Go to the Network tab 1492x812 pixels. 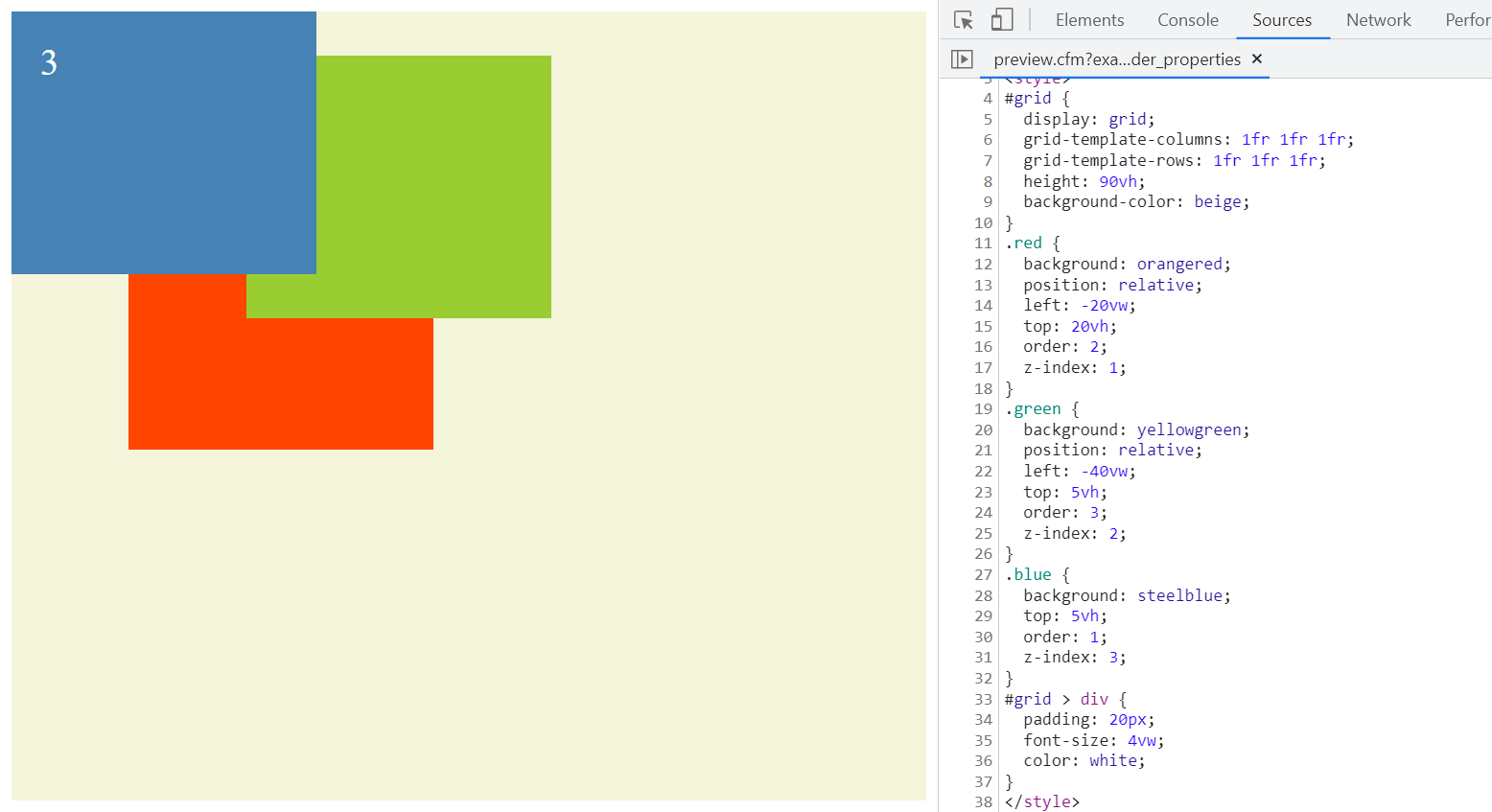point(1378,20)
